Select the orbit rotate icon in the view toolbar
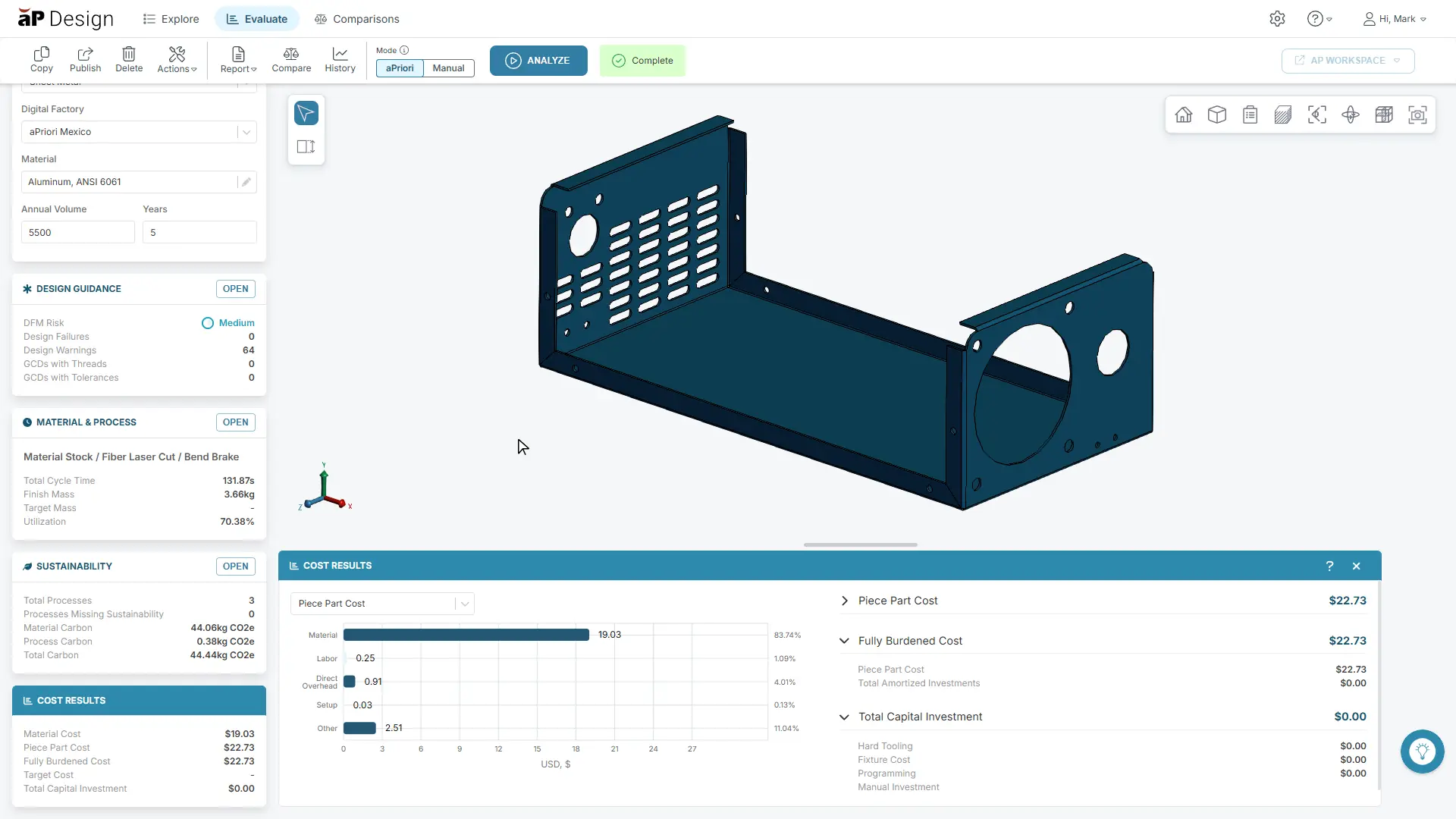Image resolution: width=1456 pixels, height=819 pixels. [1351, 115]
